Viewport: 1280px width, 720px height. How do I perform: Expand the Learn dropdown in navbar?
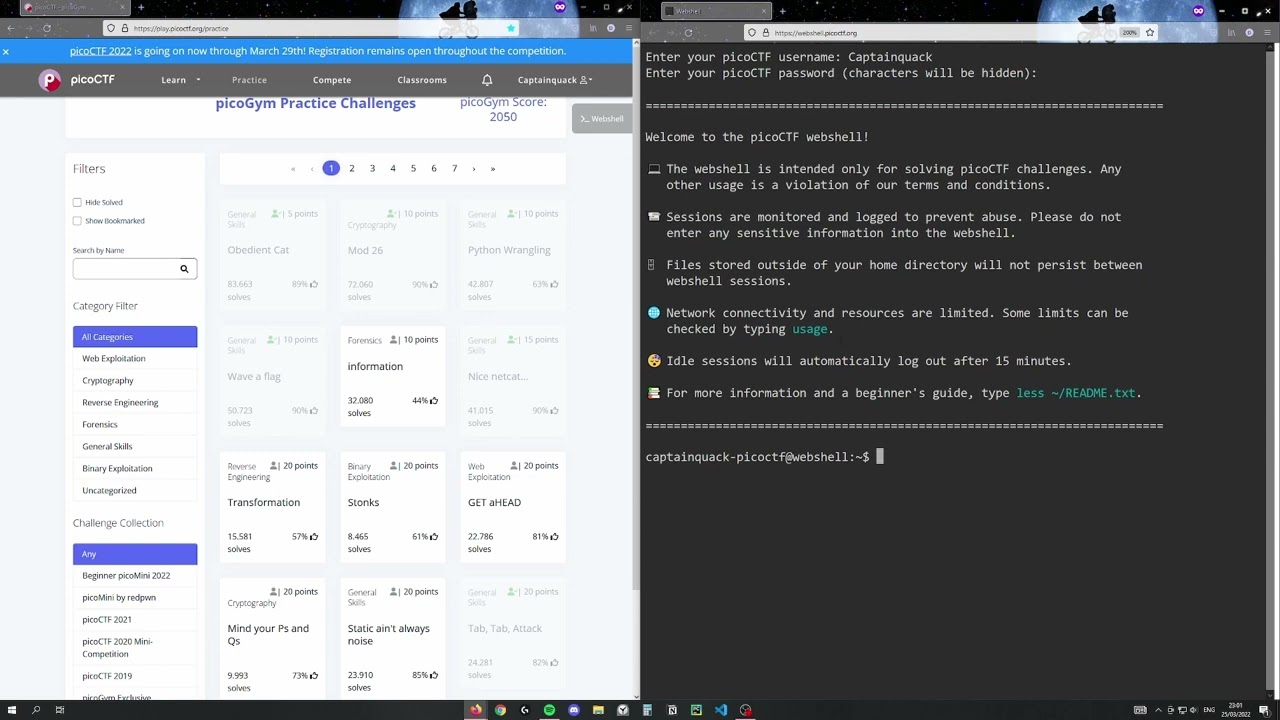coord(181,80)
